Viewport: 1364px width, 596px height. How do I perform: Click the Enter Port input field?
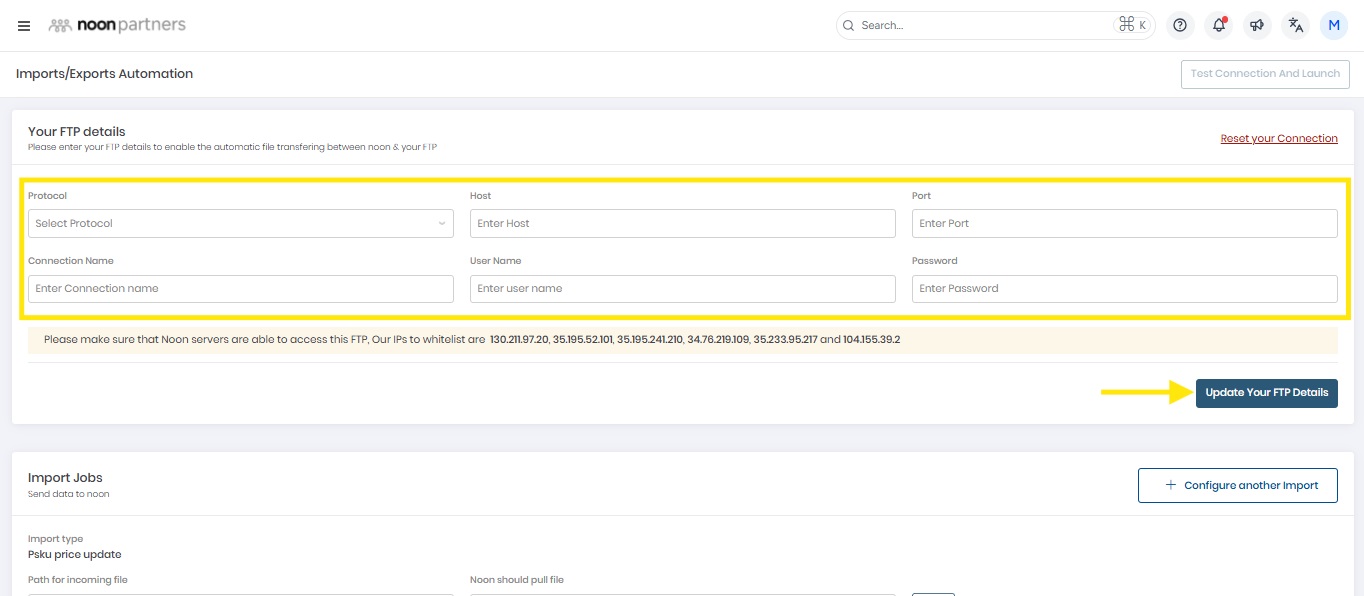(1124, 224)
